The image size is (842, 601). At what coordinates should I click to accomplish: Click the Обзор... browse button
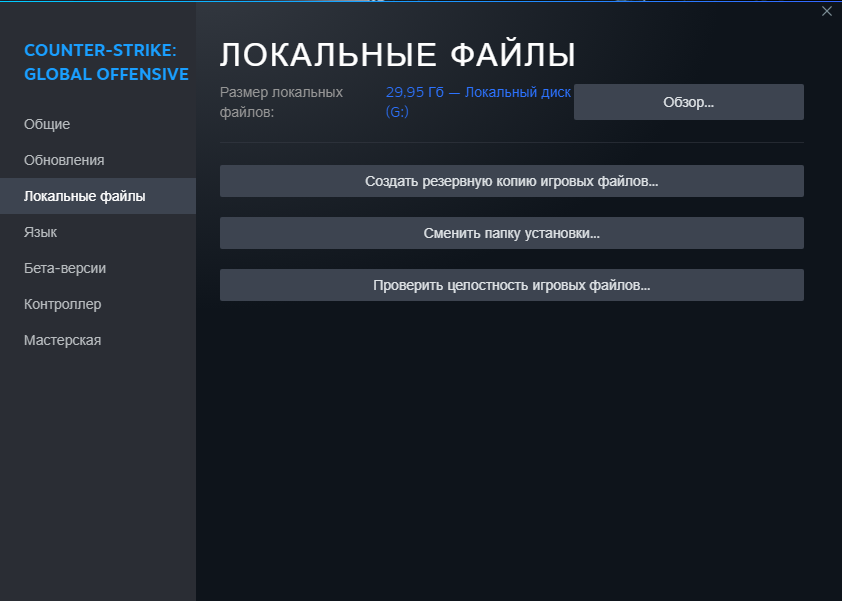tap(688, 102)
